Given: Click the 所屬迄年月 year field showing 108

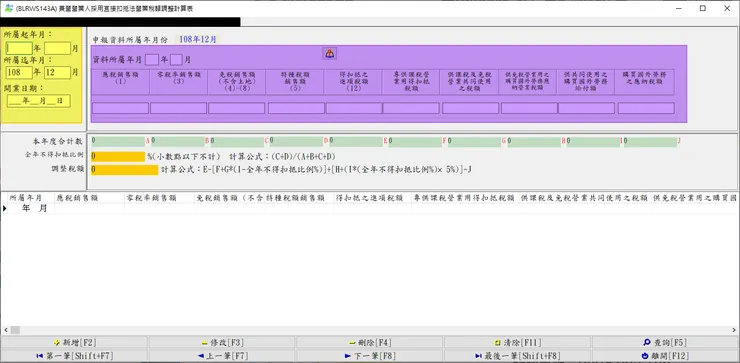Looking at the screenshot, I should tap(19, 73).
